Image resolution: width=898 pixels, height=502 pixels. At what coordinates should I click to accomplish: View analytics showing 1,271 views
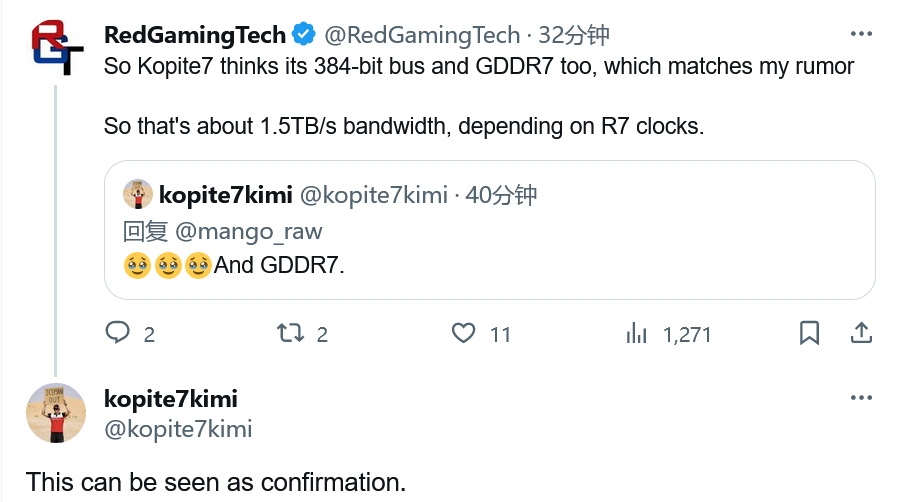(x=636, y=333)
